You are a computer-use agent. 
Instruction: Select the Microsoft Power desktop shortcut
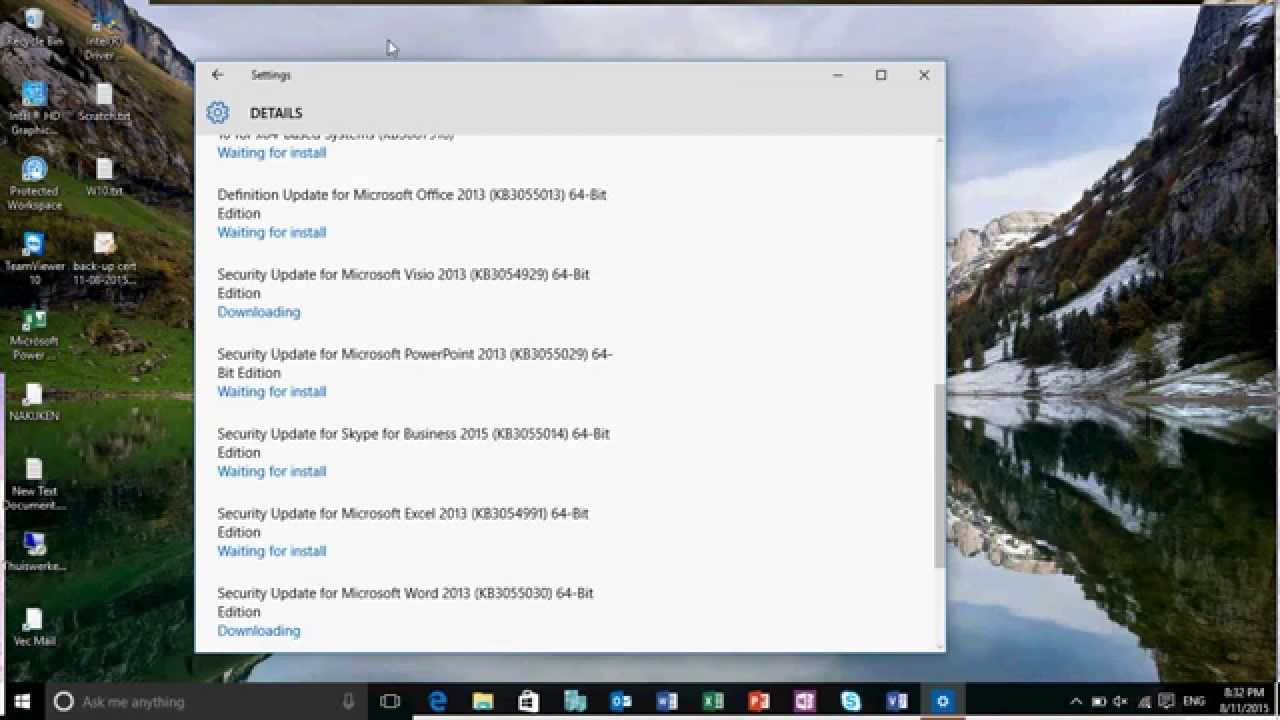coord(34,334)
